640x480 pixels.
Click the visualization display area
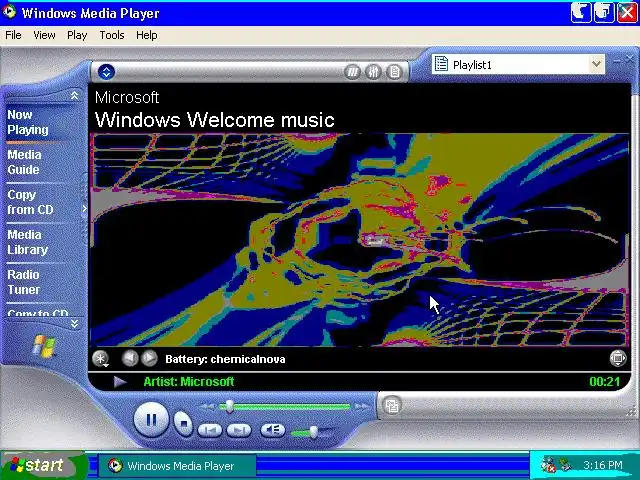click(x=359, y=240)
